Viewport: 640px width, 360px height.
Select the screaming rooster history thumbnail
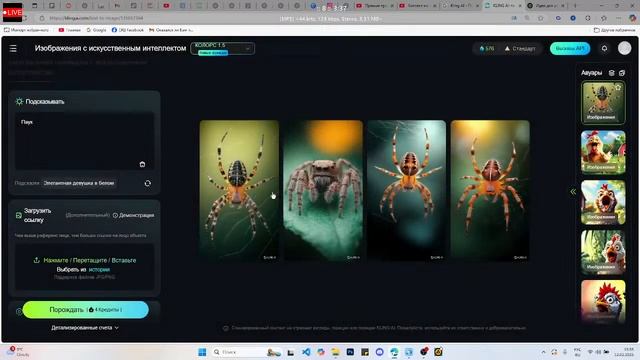(603, 202)
